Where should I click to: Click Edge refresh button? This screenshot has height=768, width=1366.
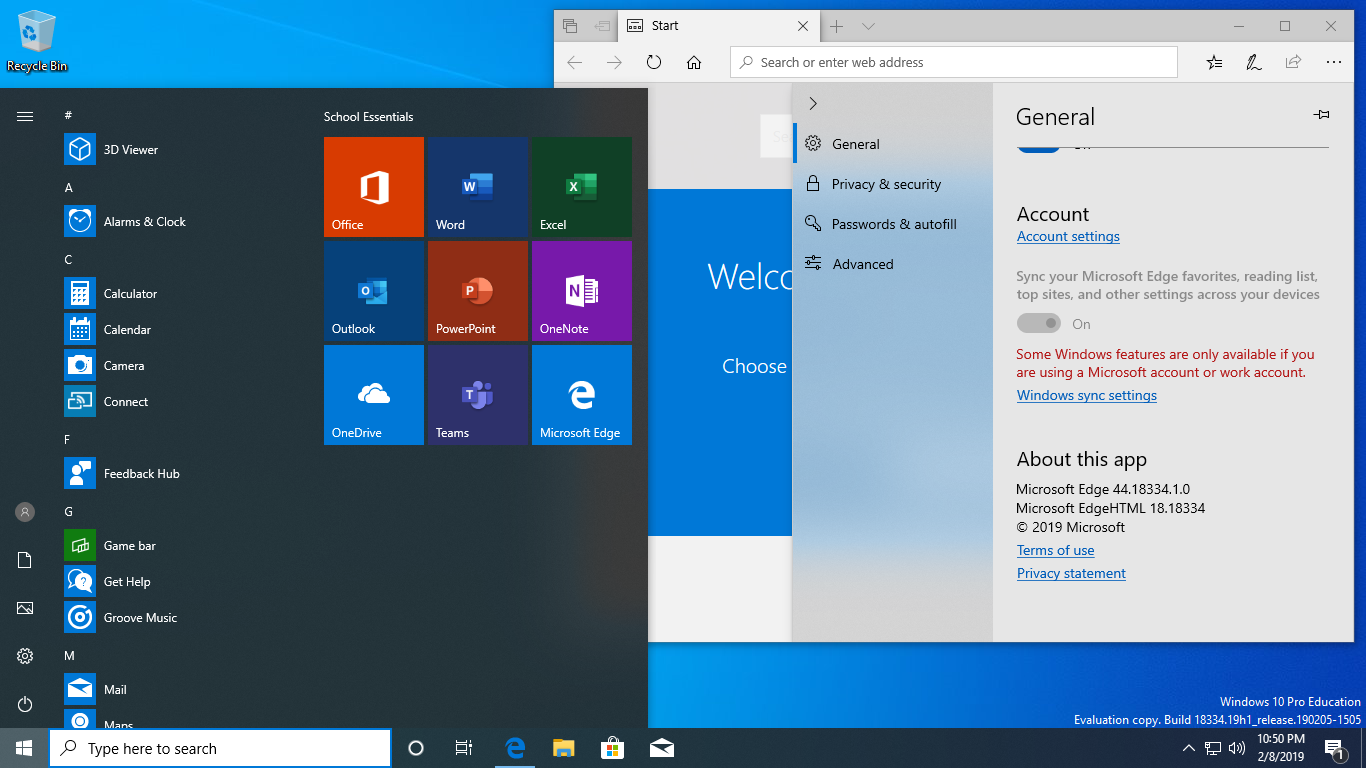tap(654, 62)
